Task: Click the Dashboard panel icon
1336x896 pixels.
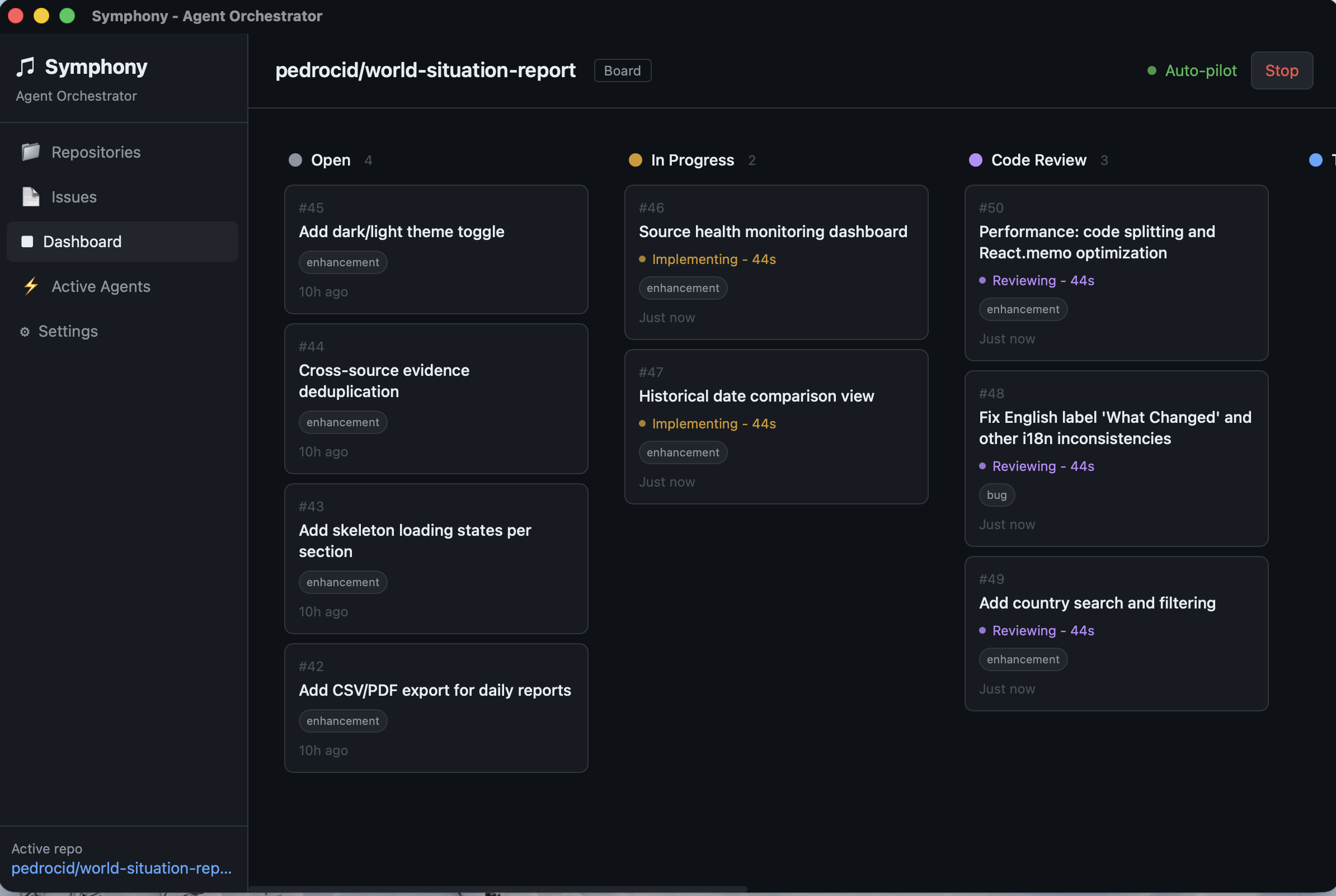Action: 26,241
